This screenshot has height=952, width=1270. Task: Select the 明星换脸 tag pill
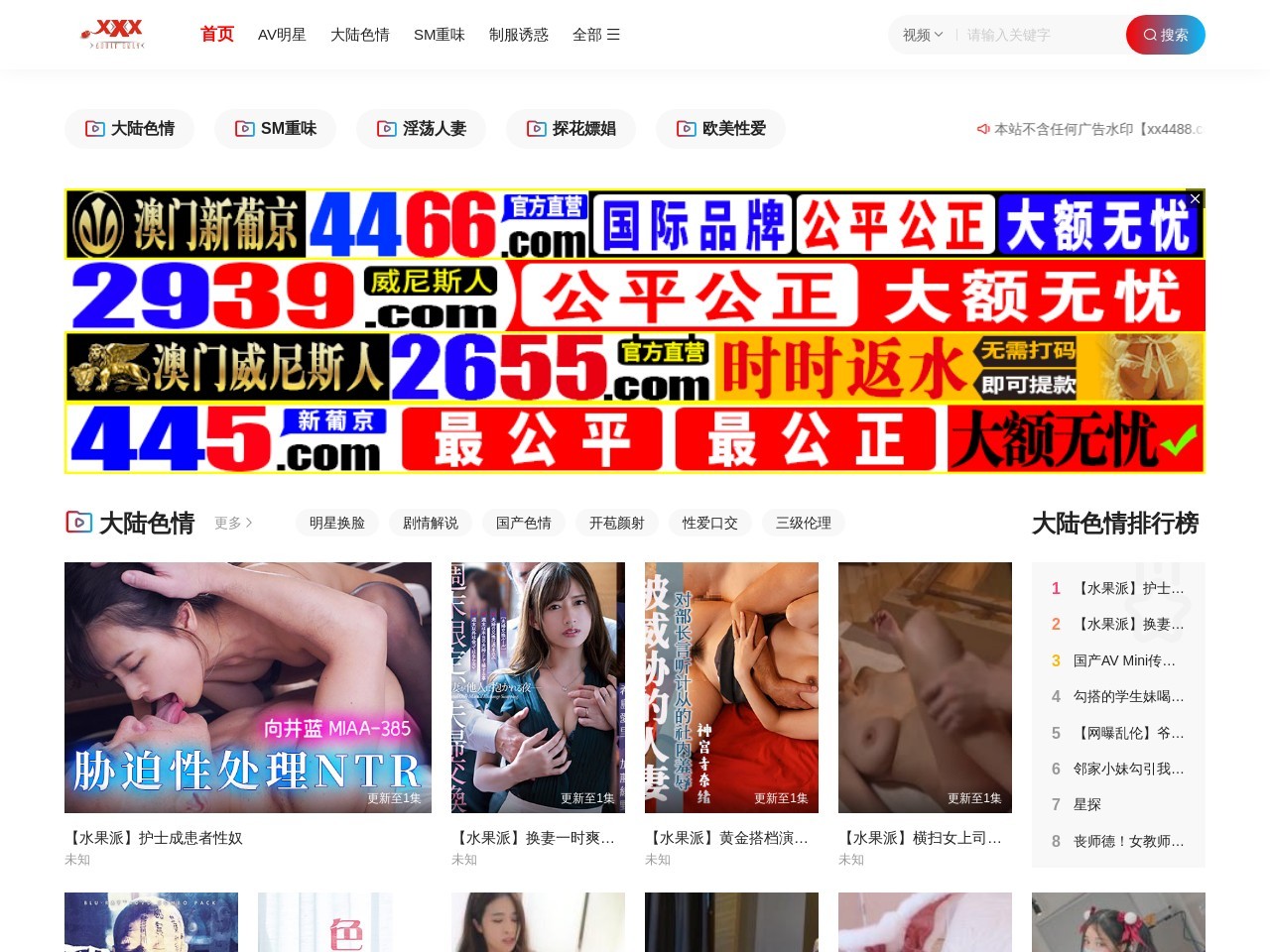(337, 523)
